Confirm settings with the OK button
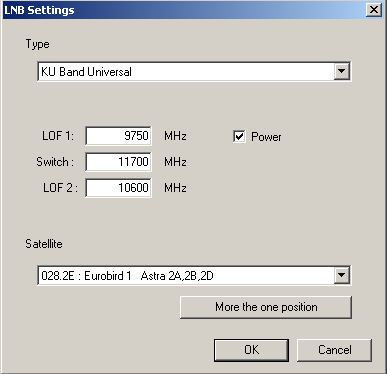 pyautogui.click(x=251, y=350)
